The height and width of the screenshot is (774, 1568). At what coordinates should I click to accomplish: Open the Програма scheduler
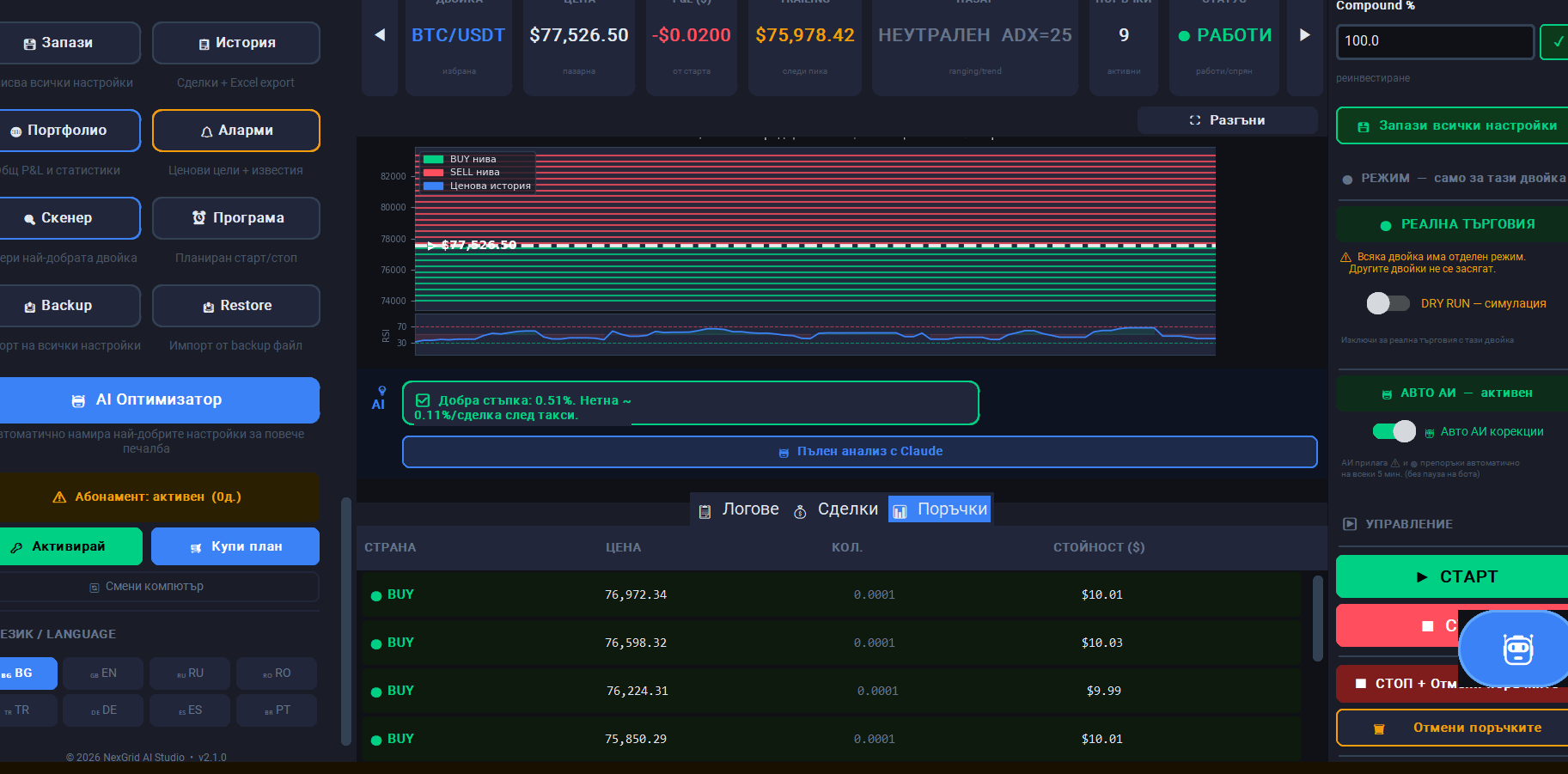(x=236, y=218)
